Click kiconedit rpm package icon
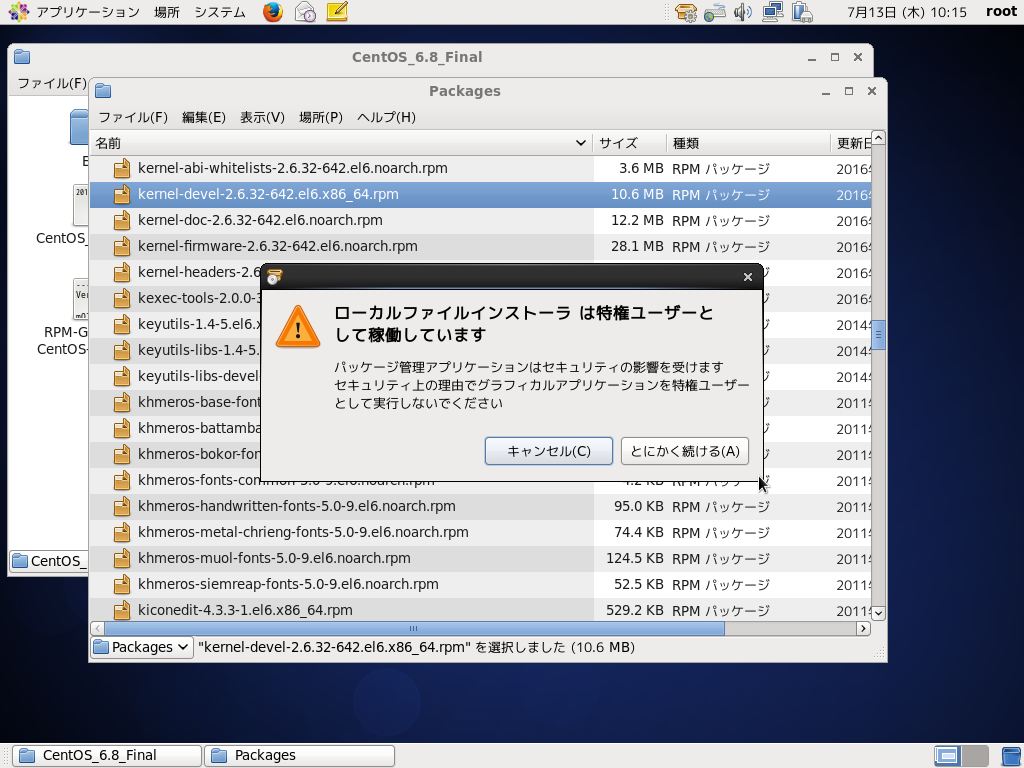Screen dimensions: 1024x768 (121, 611)
